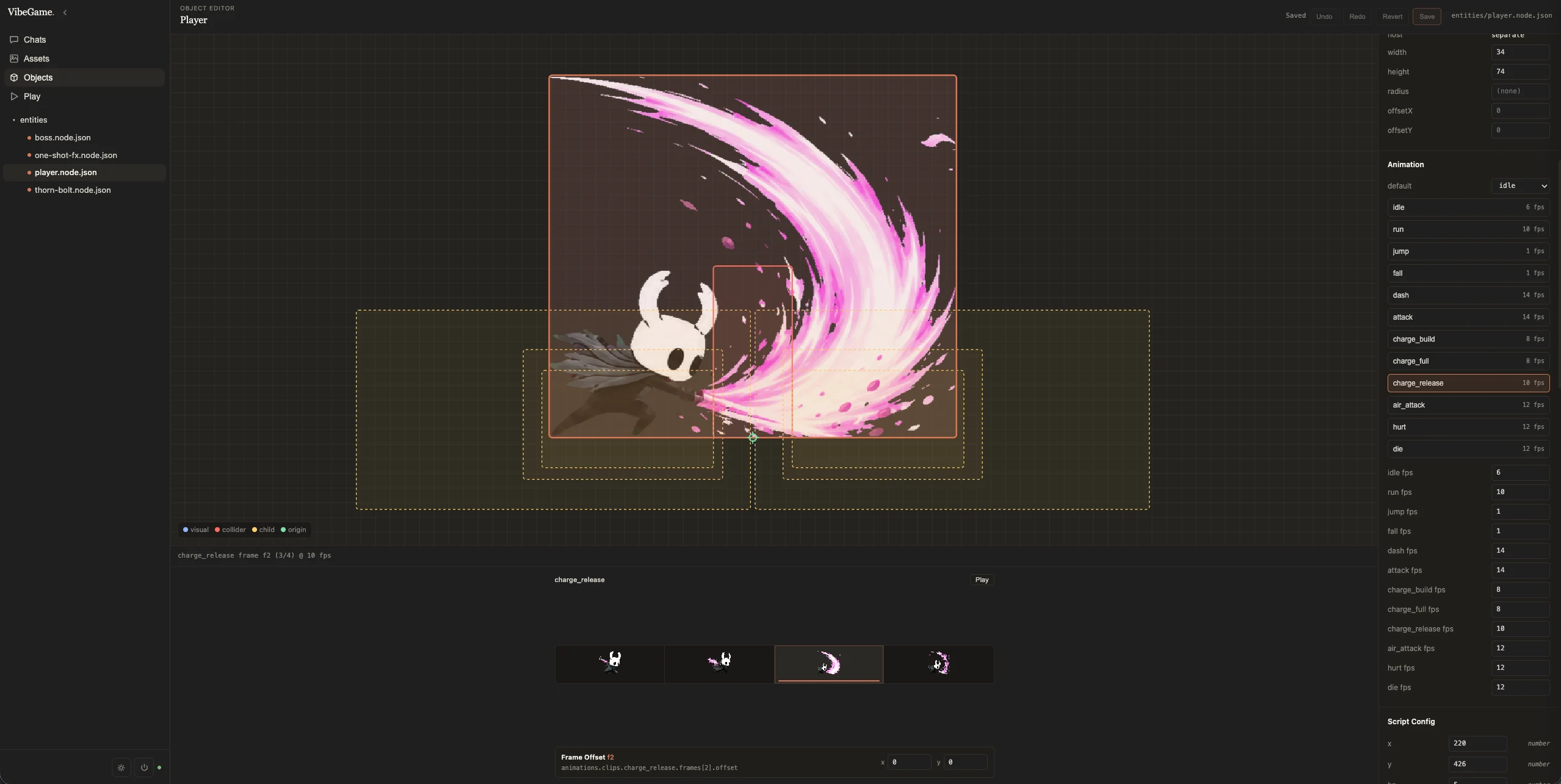Click the Revert button
The image size is (1561, 784).
point(1393,16)
